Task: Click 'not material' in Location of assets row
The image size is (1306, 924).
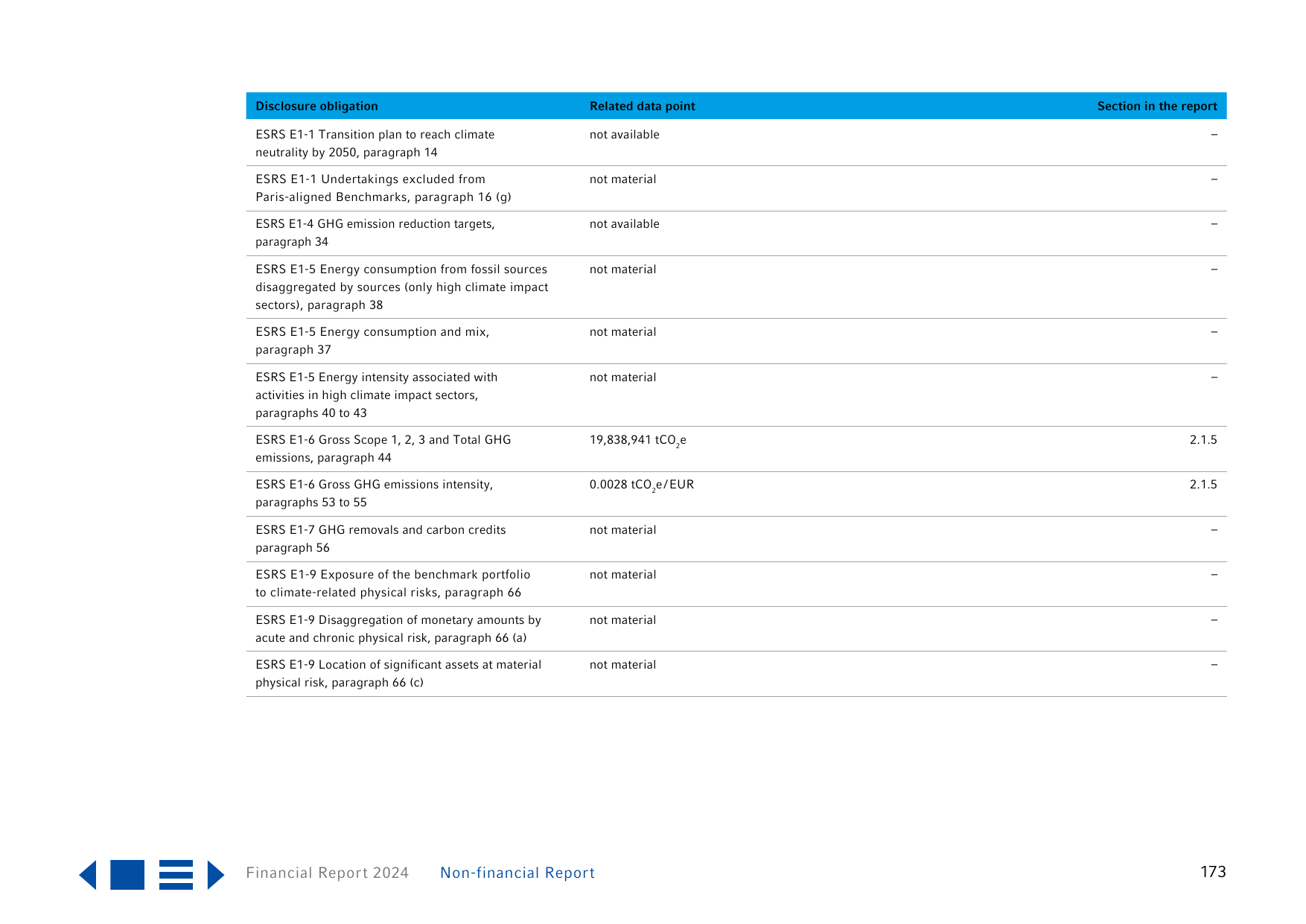Action: pos(623,664)
